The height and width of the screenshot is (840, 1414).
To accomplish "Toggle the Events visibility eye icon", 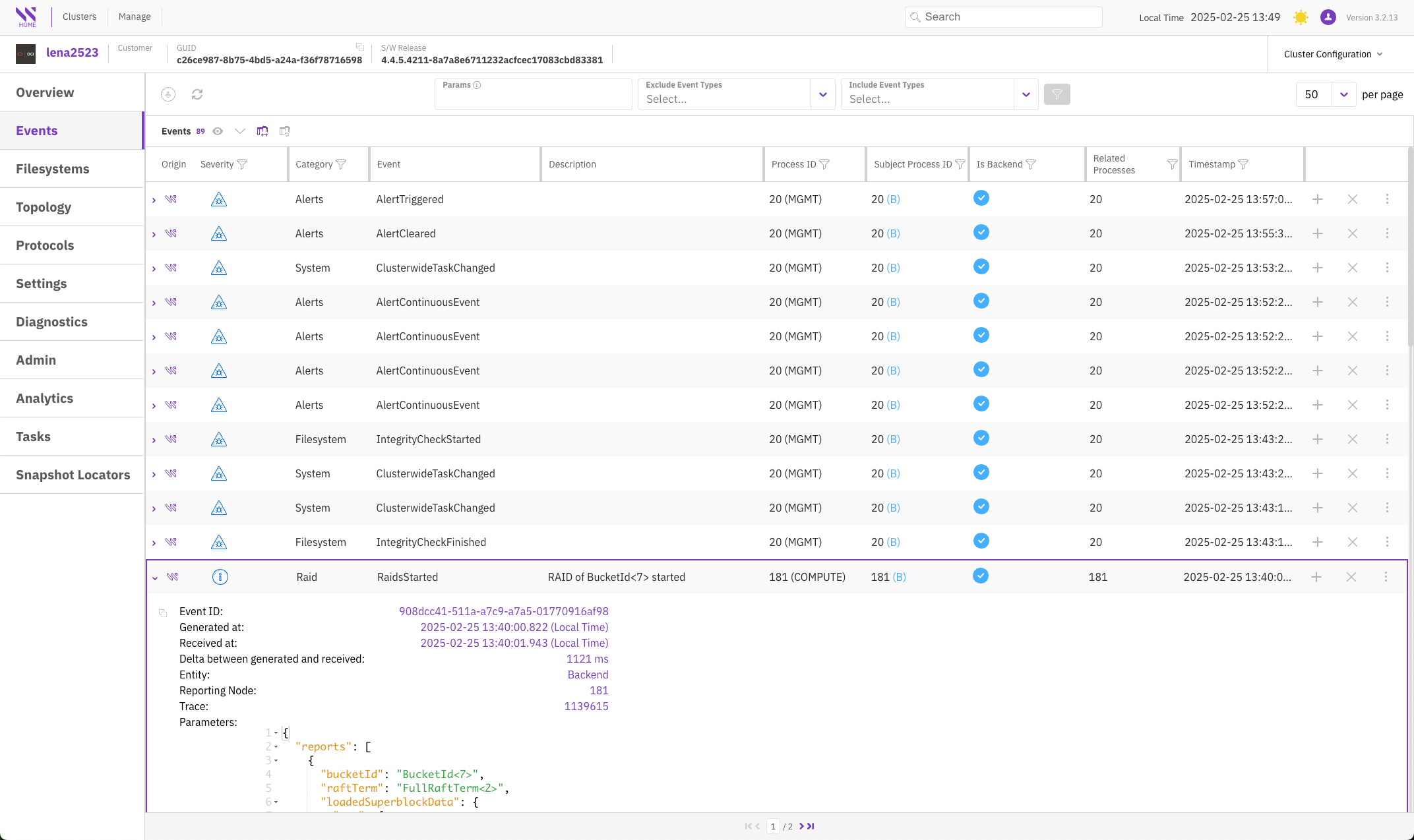I will pyautogui.click(x=218, y=131).
